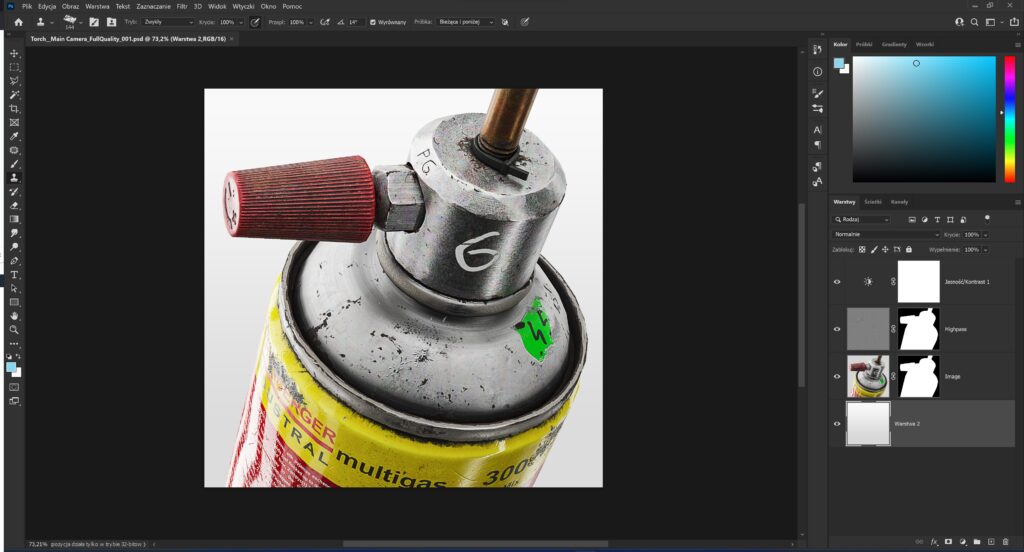Open the Próbka sample dropdown

click(x=466, y=22)
